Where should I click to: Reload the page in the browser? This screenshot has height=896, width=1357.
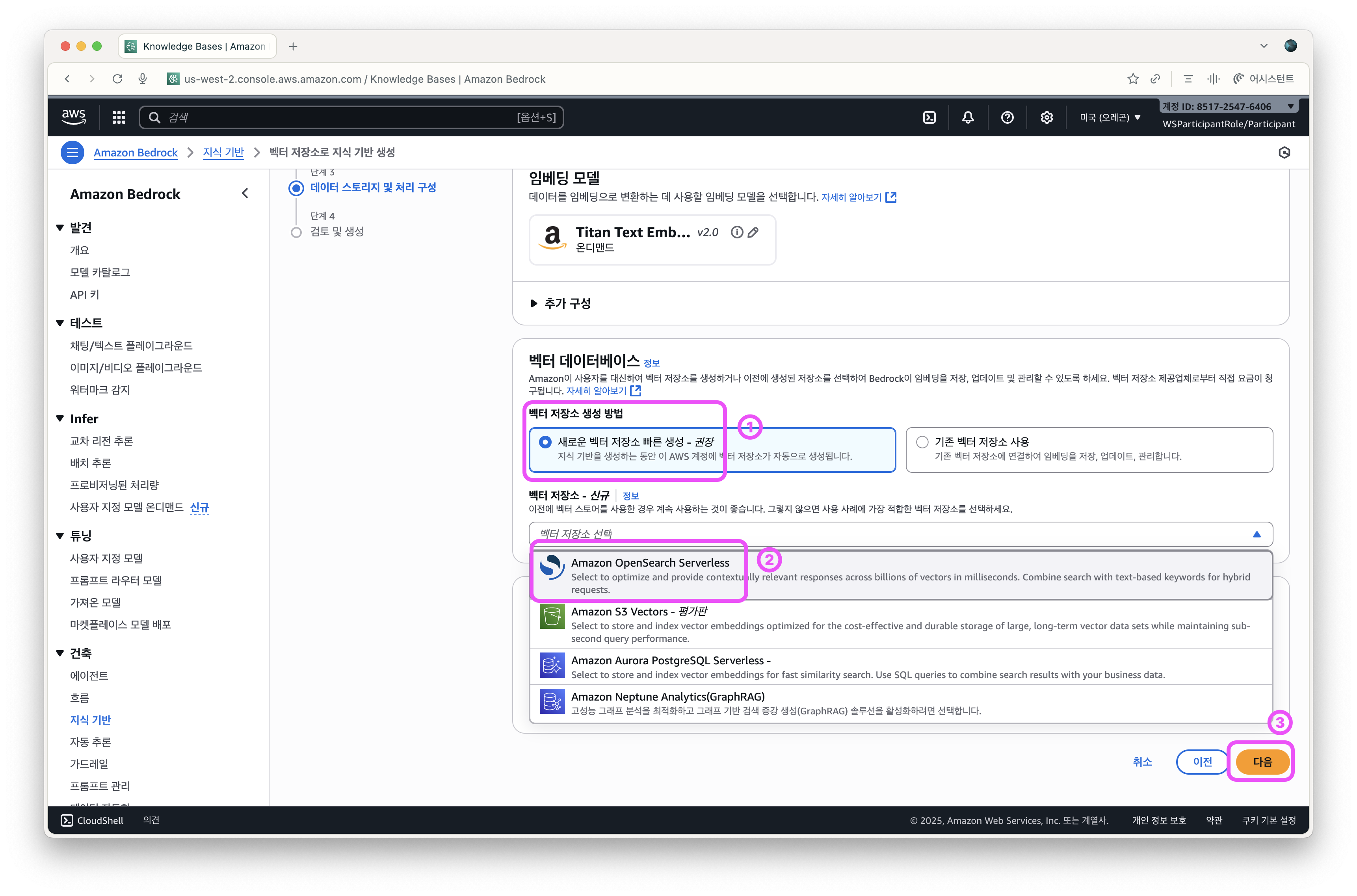(x=117, y=79)
